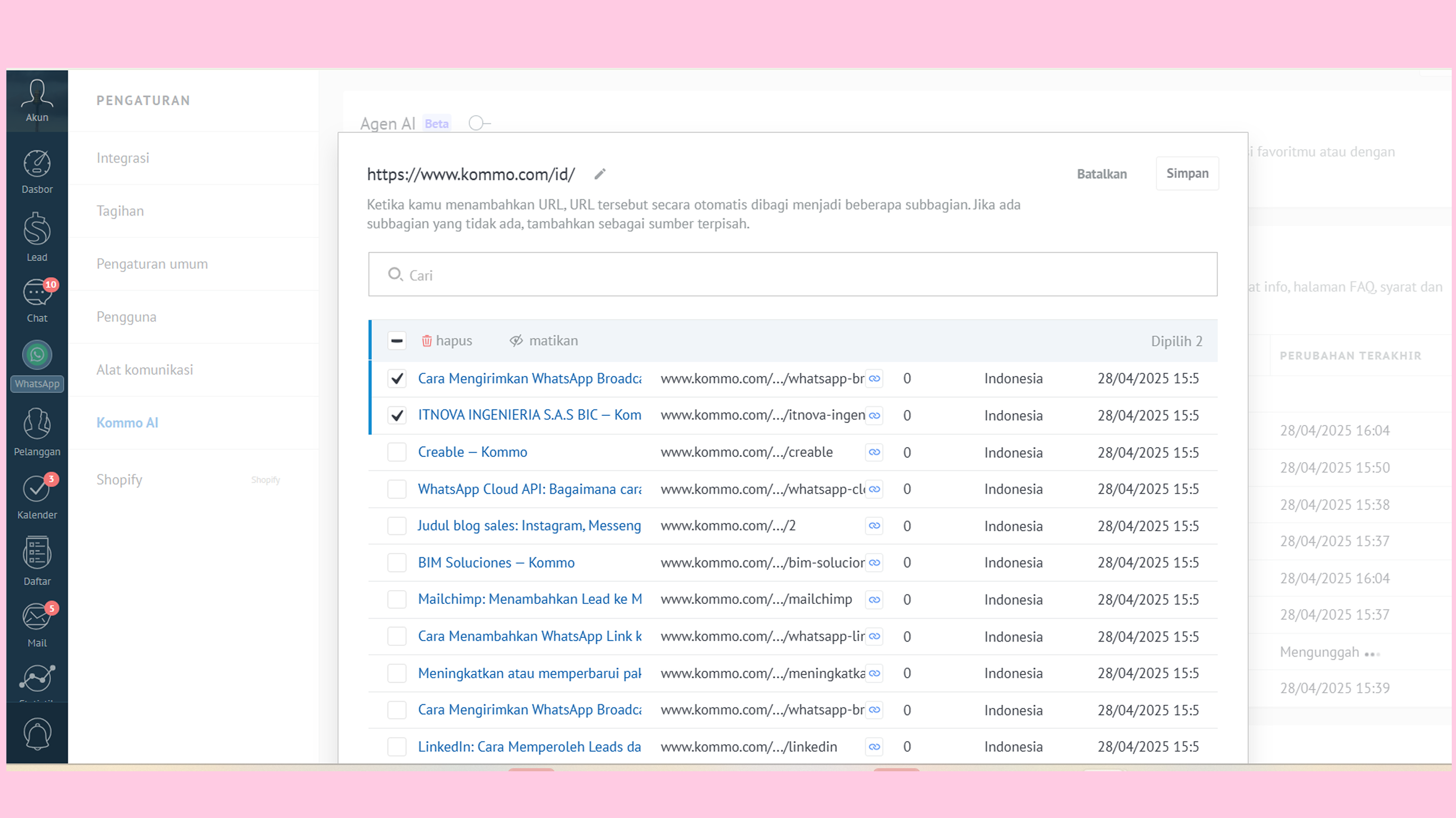This screenshot has width=1456, height=818.
Task: Uncheck ITNOVA INGENIERIA S.A.S BIC row
Action: tap(397, 415)
